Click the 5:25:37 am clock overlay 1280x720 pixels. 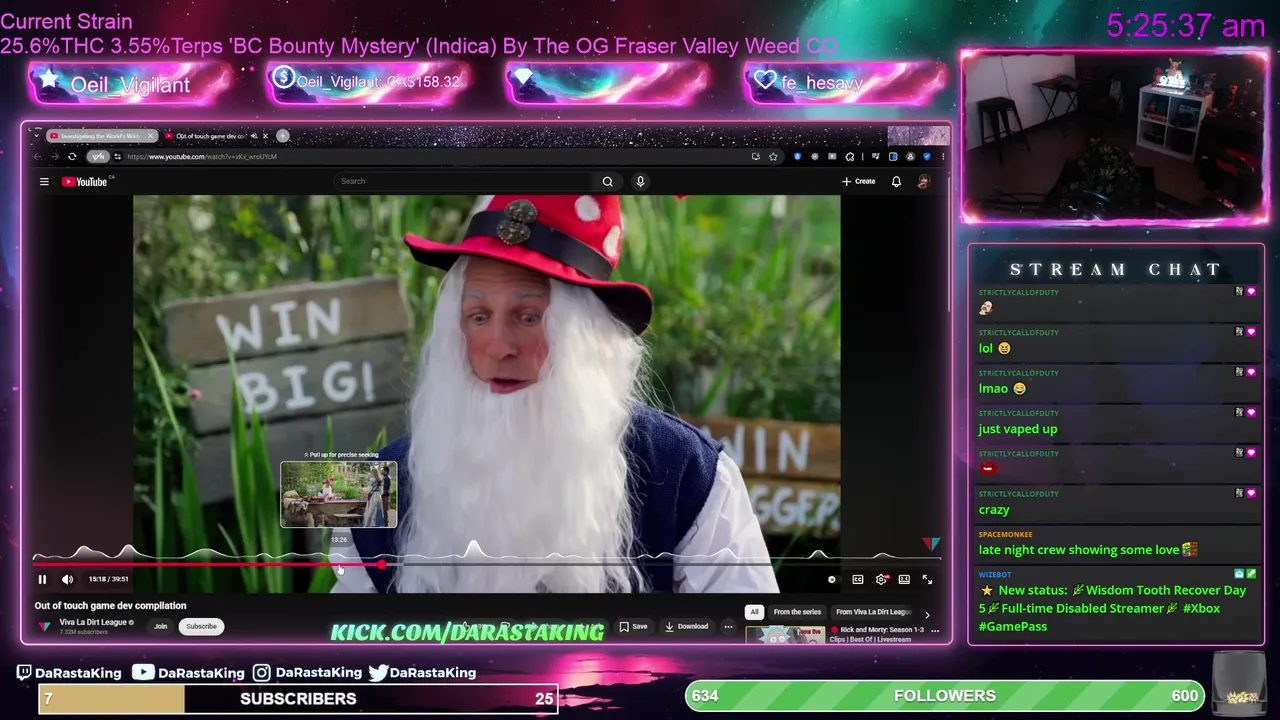click(x=1186, y=25)
